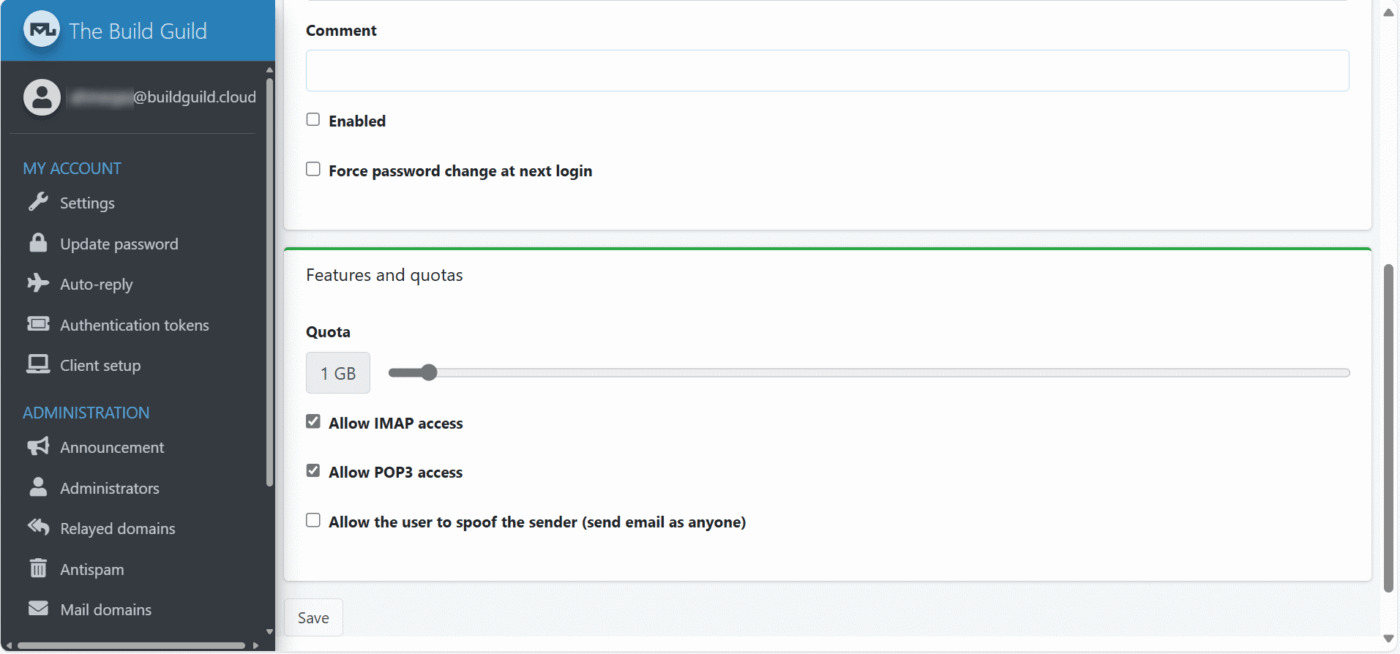Click the wrench icon beside Settings
The height and width of the screenshot is (654, 1400).
(38, 203)
